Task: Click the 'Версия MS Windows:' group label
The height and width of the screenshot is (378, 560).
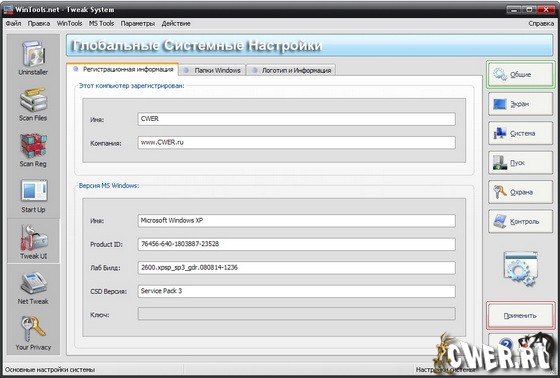Action: (109, 186)
